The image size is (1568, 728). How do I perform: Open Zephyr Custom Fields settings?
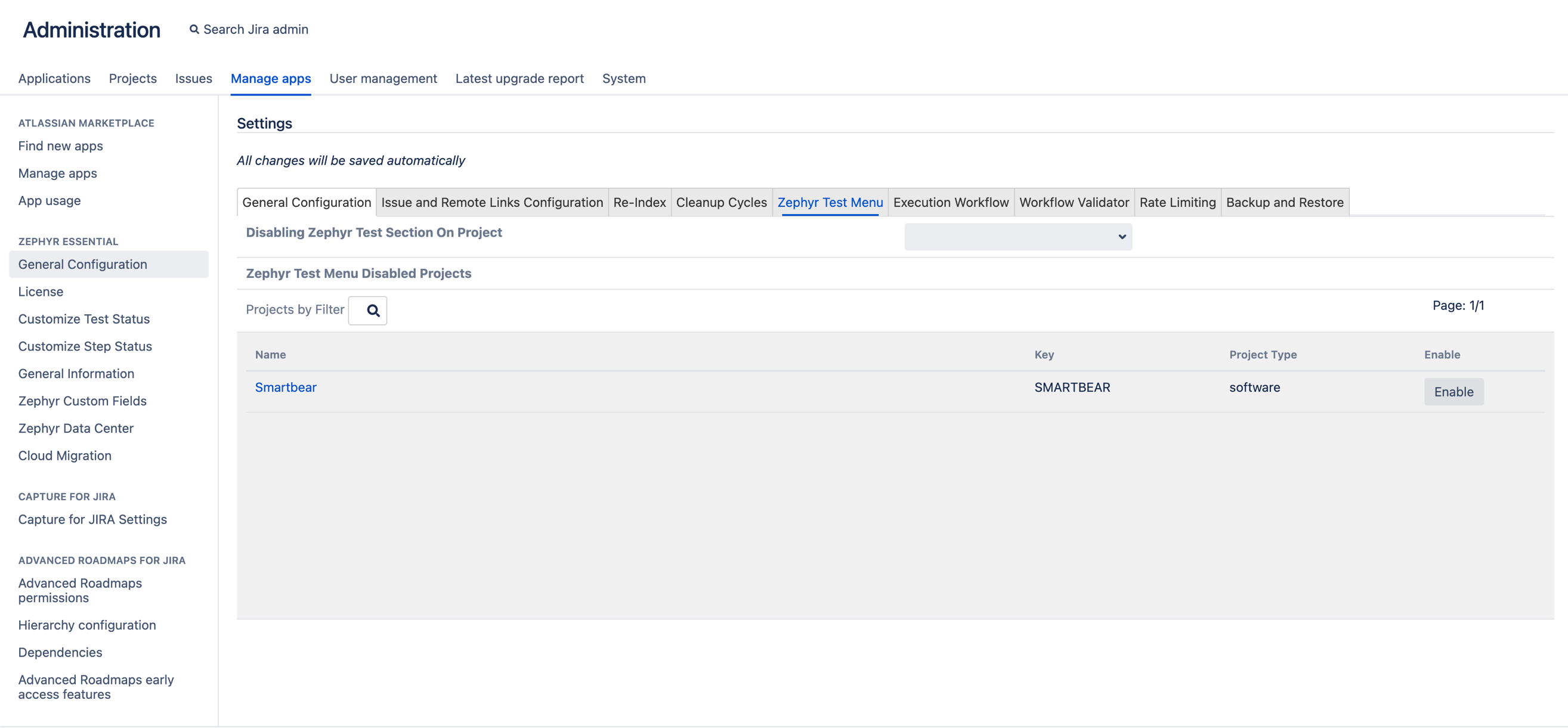click(82, 401)
